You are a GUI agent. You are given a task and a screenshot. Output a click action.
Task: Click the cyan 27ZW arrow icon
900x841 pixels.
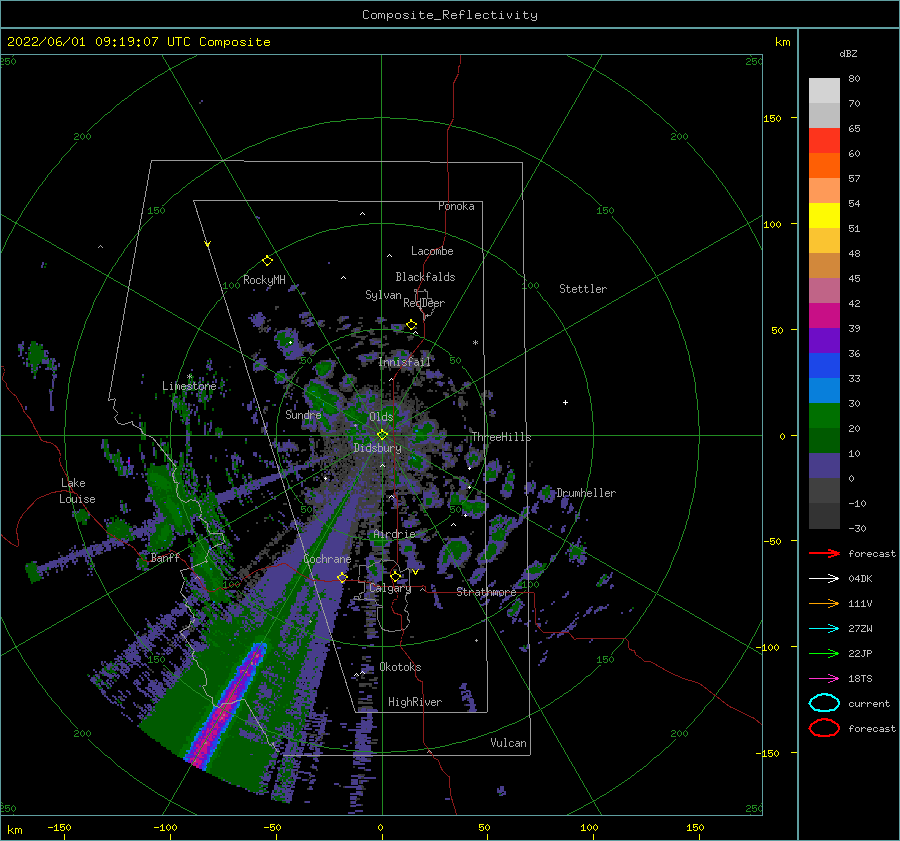tap(824, 629)
